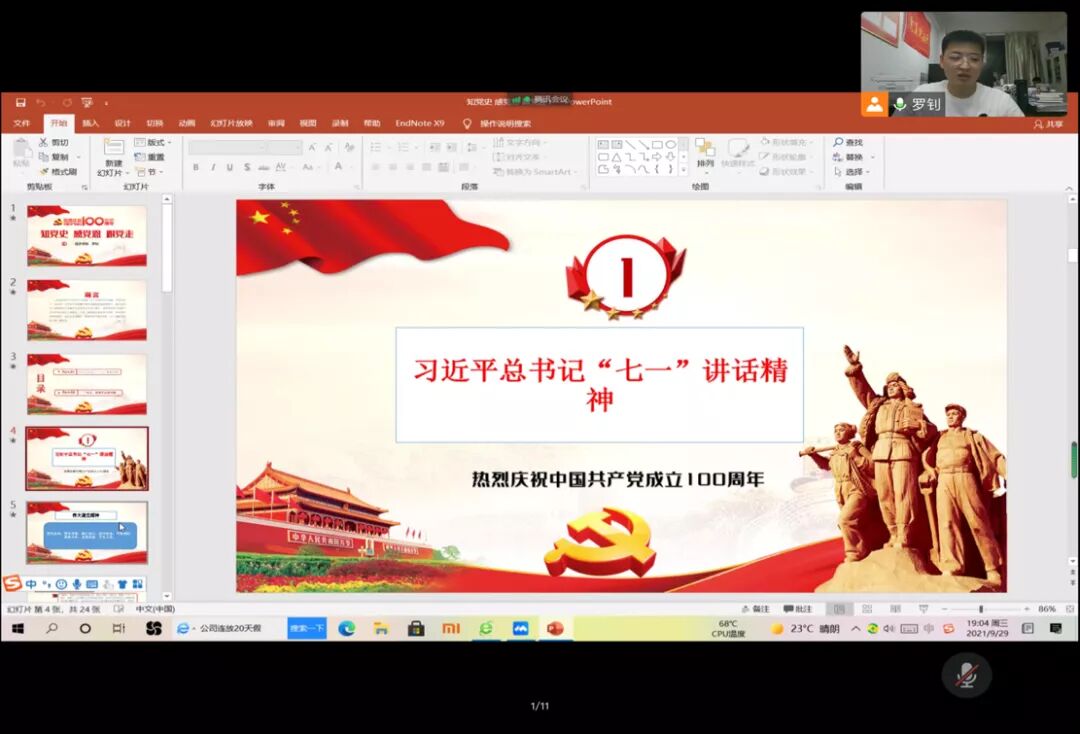Image resolution: width=1080 pixels, height=734 pixels.
Task: Toggle the Comments (批注) pane in status bar
Action: [x=797, y=608]
